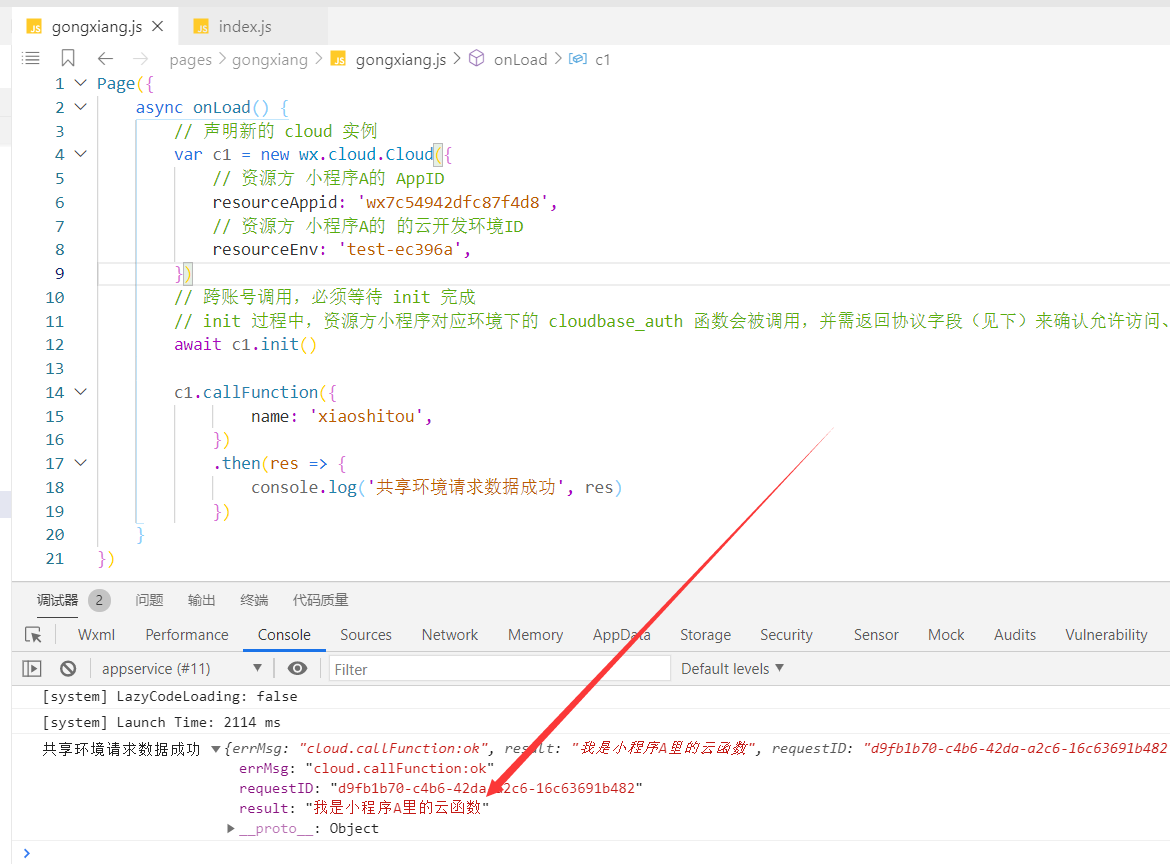Click the '[system] Launch Time: 2114 ms' log
Screen dimensions: 1170x864
pos(161,722)
